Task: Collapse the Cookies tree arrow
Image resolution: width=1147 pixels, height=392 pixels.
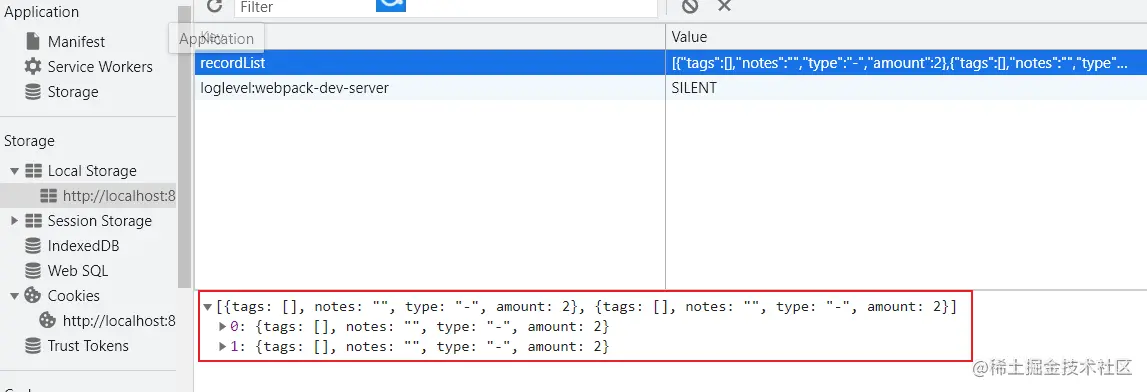Action: (14, 296)
